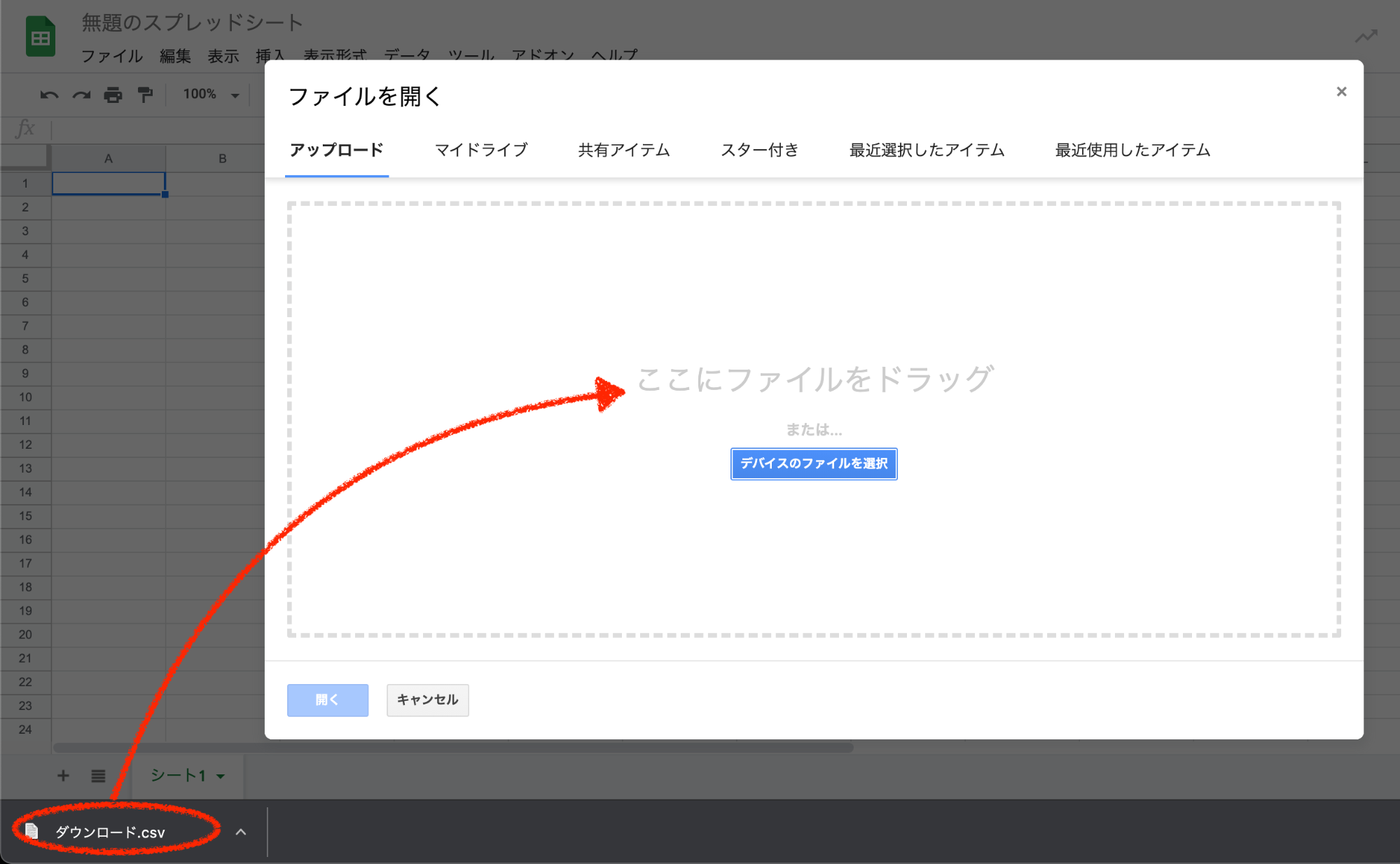Switch to the 共有アイテム tab

pos(624,150)
